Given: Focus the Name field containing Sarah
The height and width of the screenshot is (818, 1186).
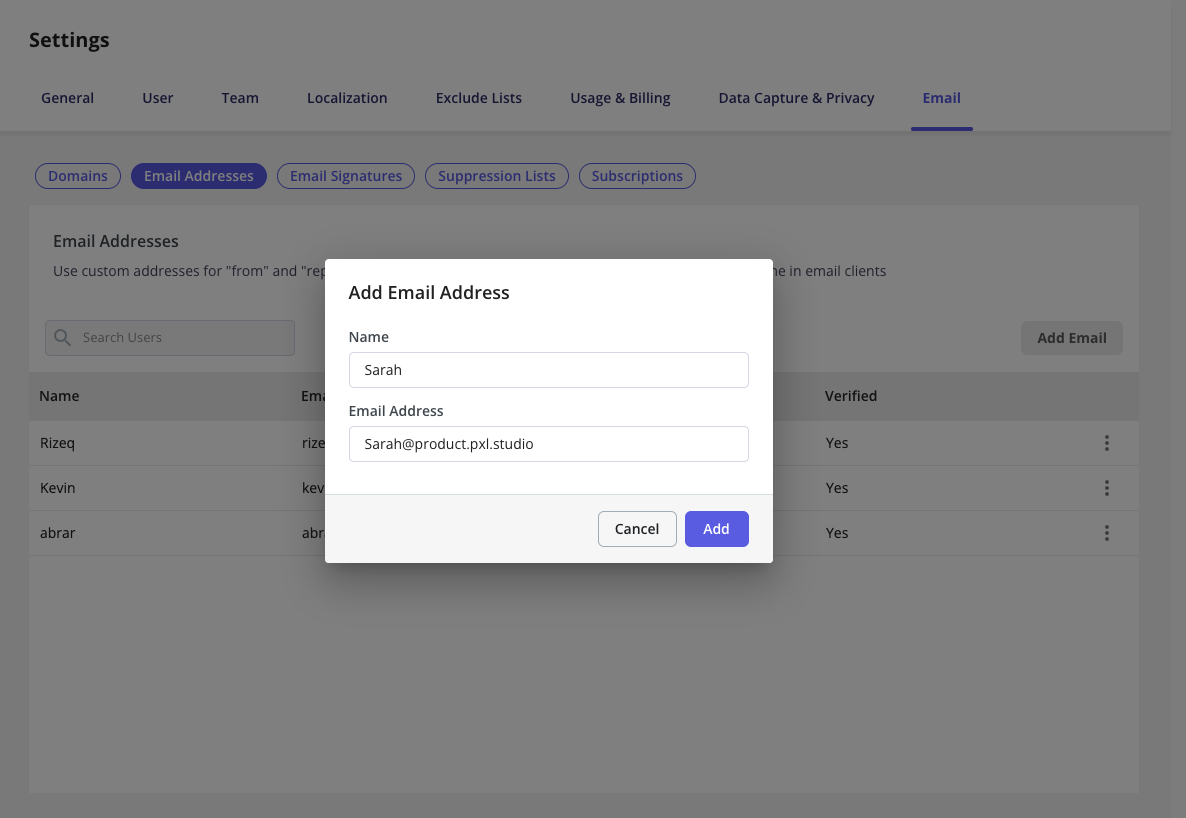Looking at the screenshot, I should pyautogui.click(x=548, y=370).
